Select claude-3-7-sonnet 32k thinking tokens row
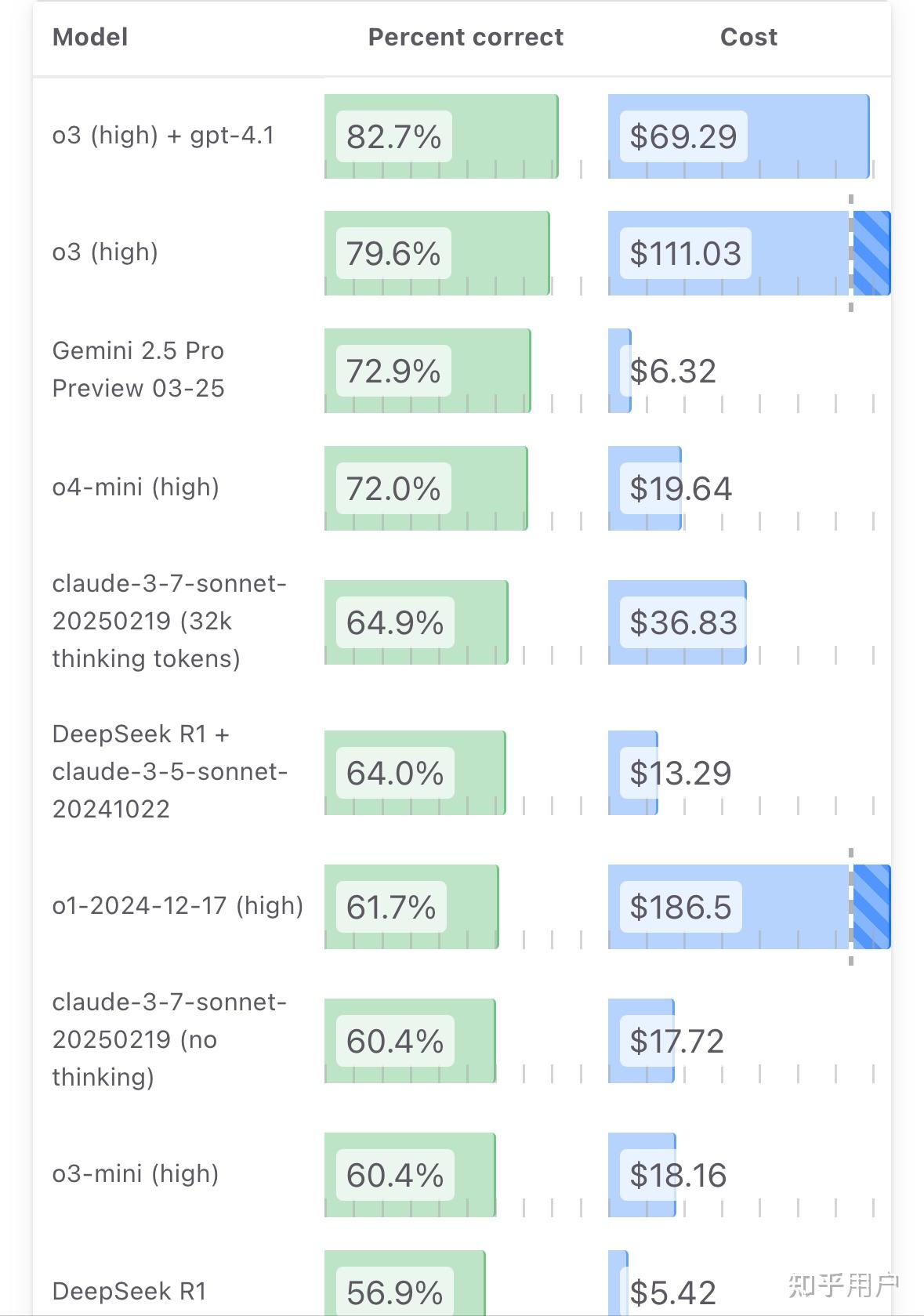The height and width of the screenshot is (1316, 924). pos(168,621)
